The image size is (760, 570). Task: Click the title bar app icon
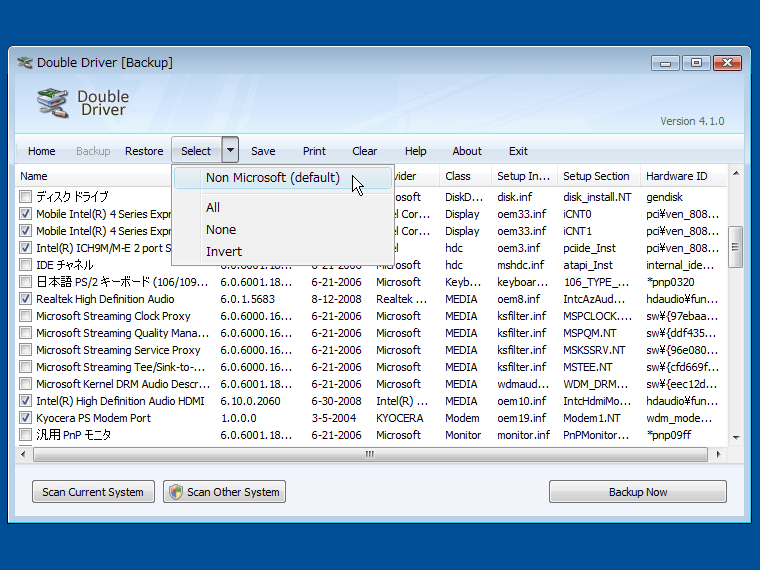tap(24, 63)
